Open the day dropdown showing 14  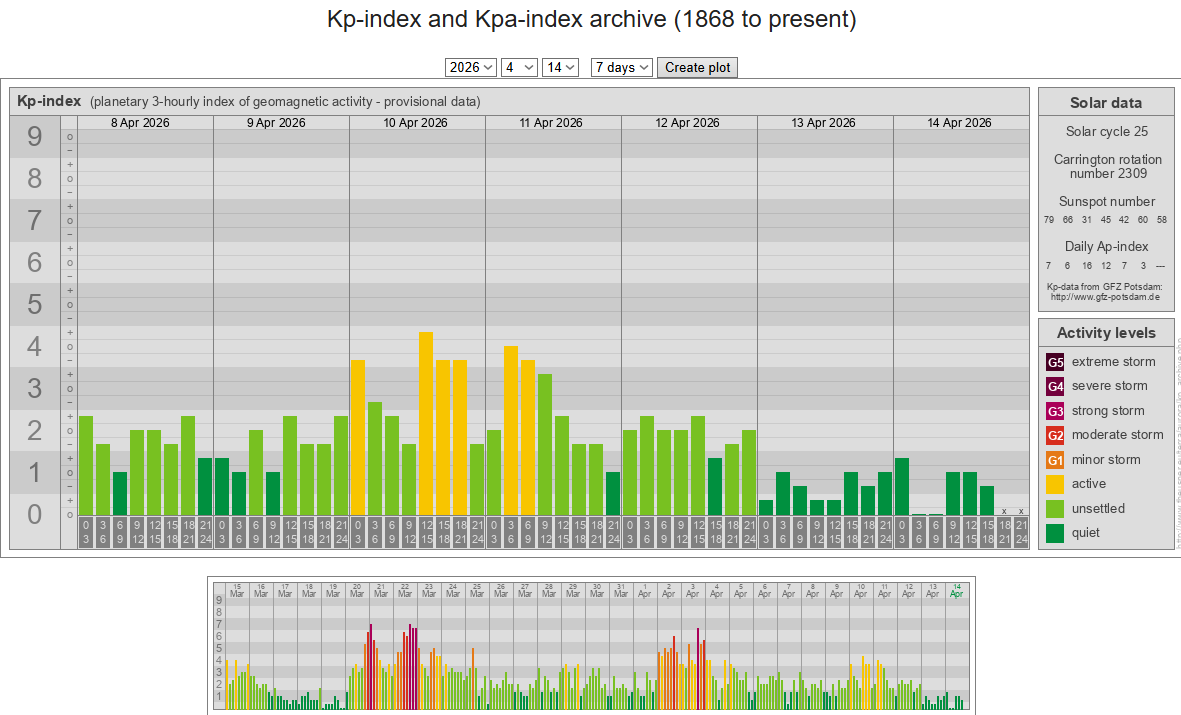tap(560, 67)
